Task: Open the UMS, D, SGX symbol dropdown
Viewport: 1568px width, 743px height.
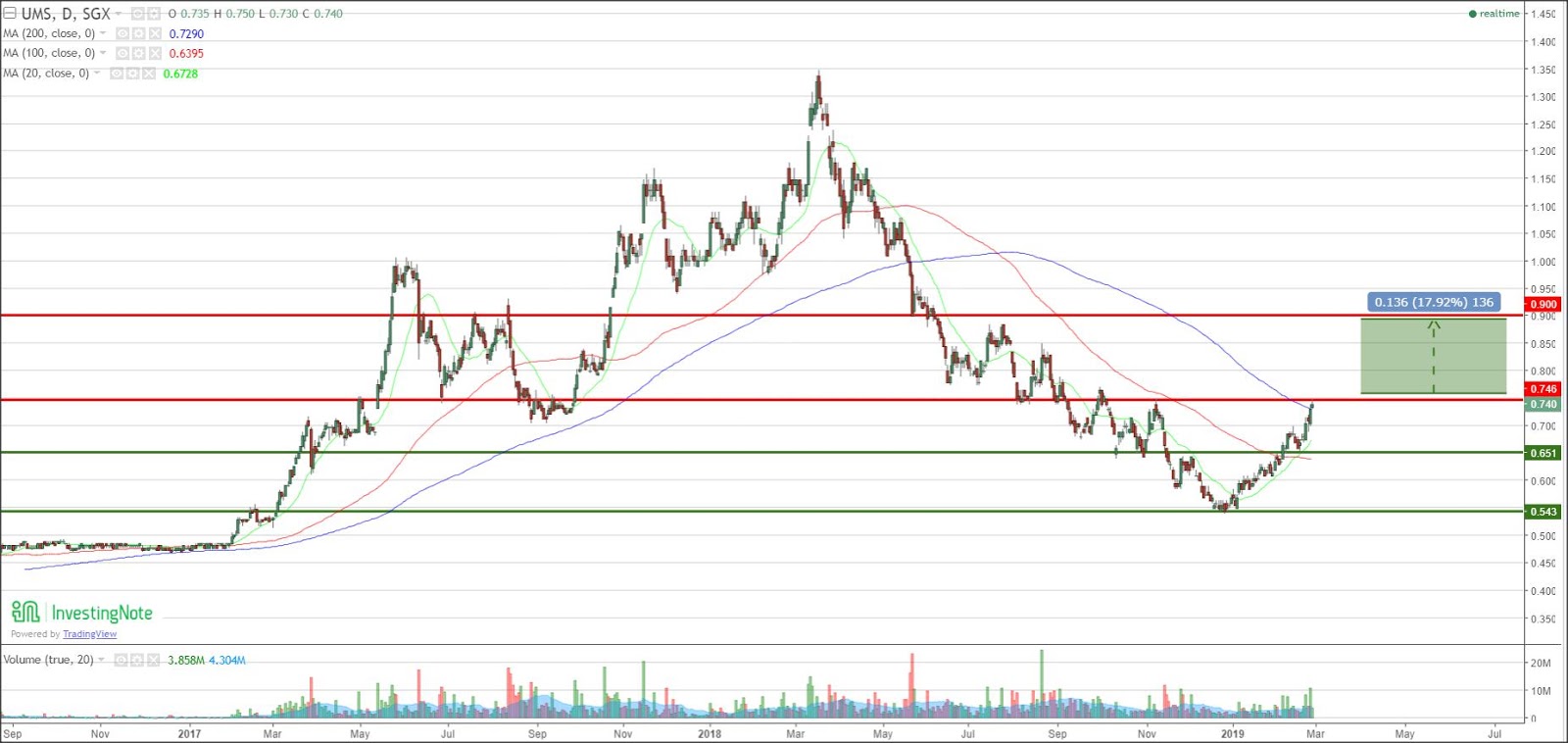Action: (118, 14)
